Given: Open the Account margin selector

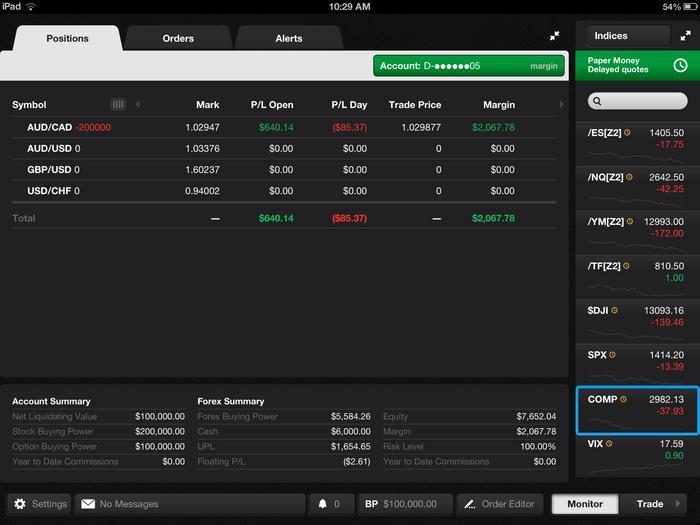Looking at the screenshot, I should click(466, 66).
